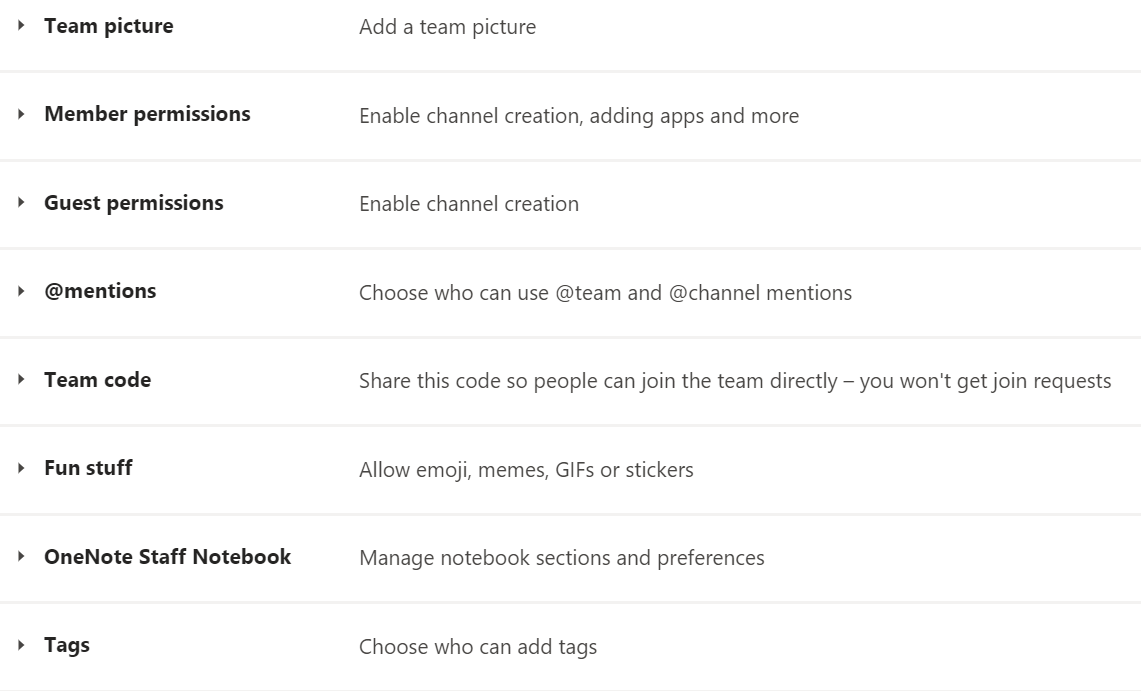This screenshot has width=1141, height=691.
Task: Open the Guest permissions heading
Action: pos(133,203)
